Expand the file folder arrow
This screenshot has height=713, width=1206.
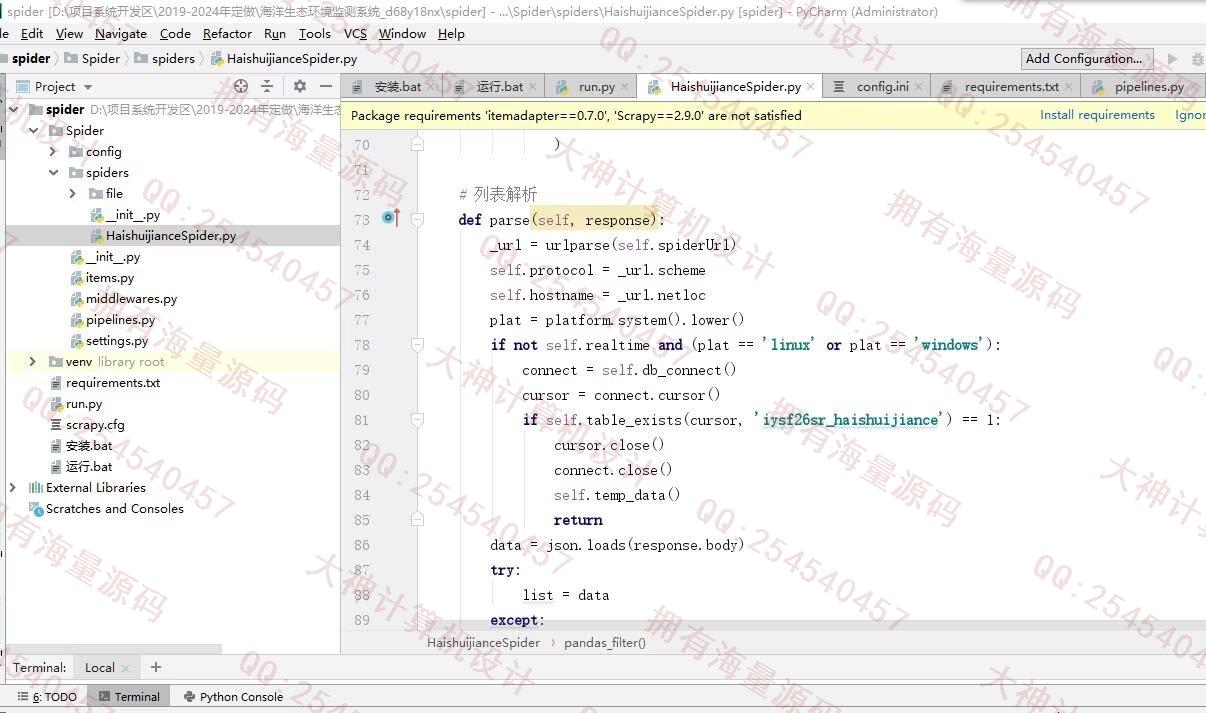coord(73,193)
